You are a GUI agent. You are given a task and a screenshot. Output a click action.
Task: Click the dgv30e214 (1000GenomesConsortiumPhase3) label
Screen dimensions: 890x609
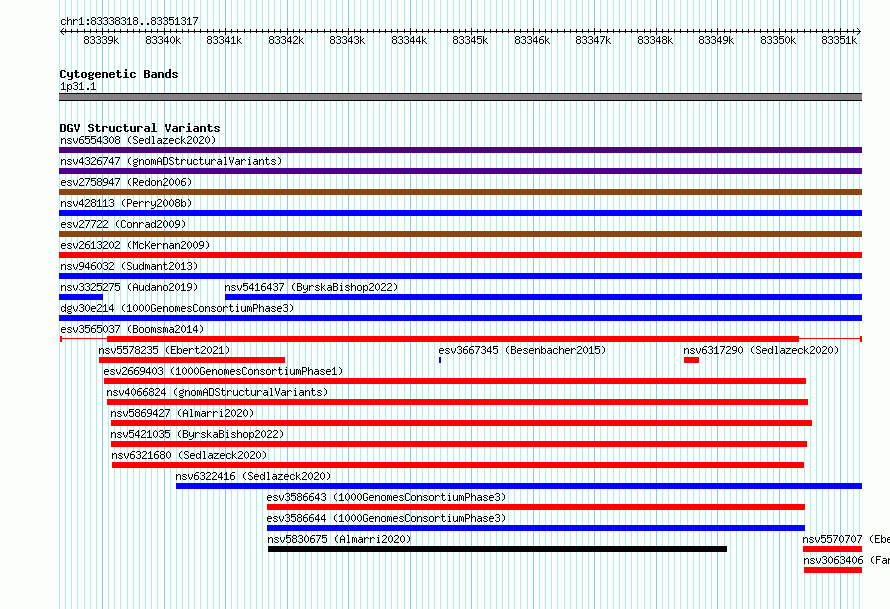tap(177, 308)
